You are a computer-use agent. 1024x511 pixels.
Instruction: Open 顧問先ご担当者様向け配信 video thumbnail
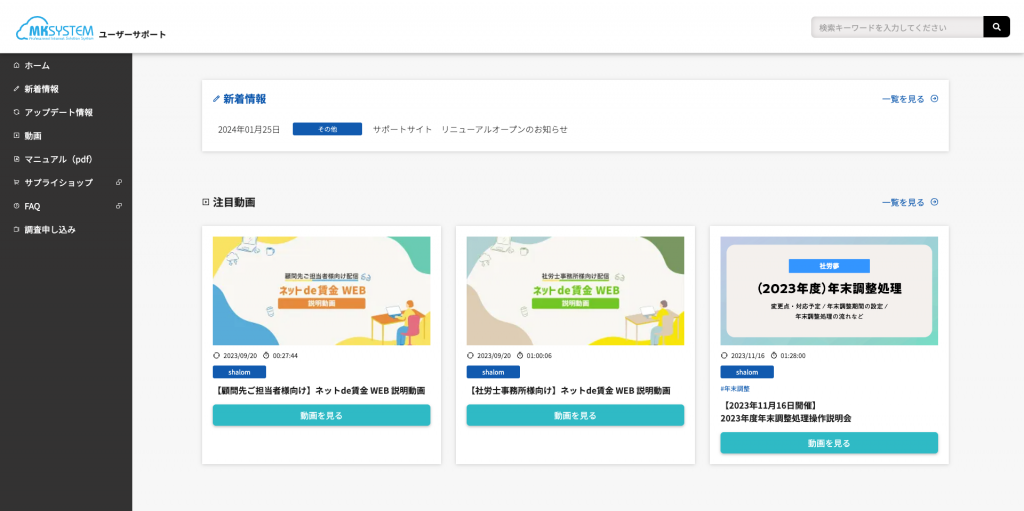[x=321, y=291]
